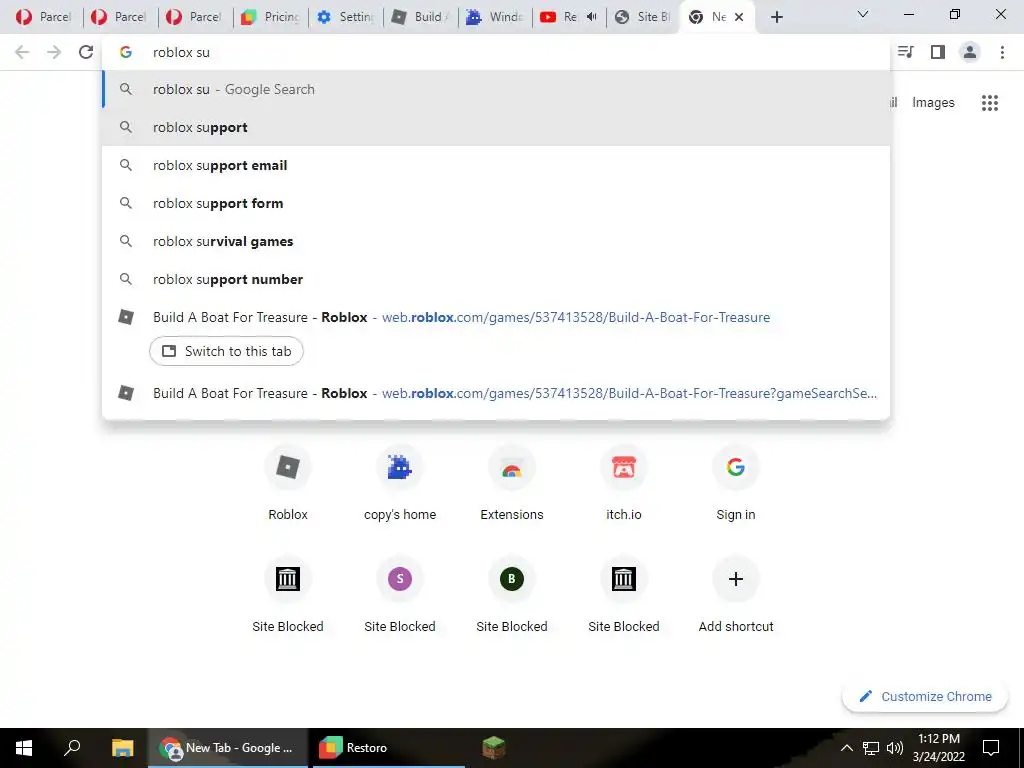Open the volume tray icon
1024x768 pixels.
point(895,748)
